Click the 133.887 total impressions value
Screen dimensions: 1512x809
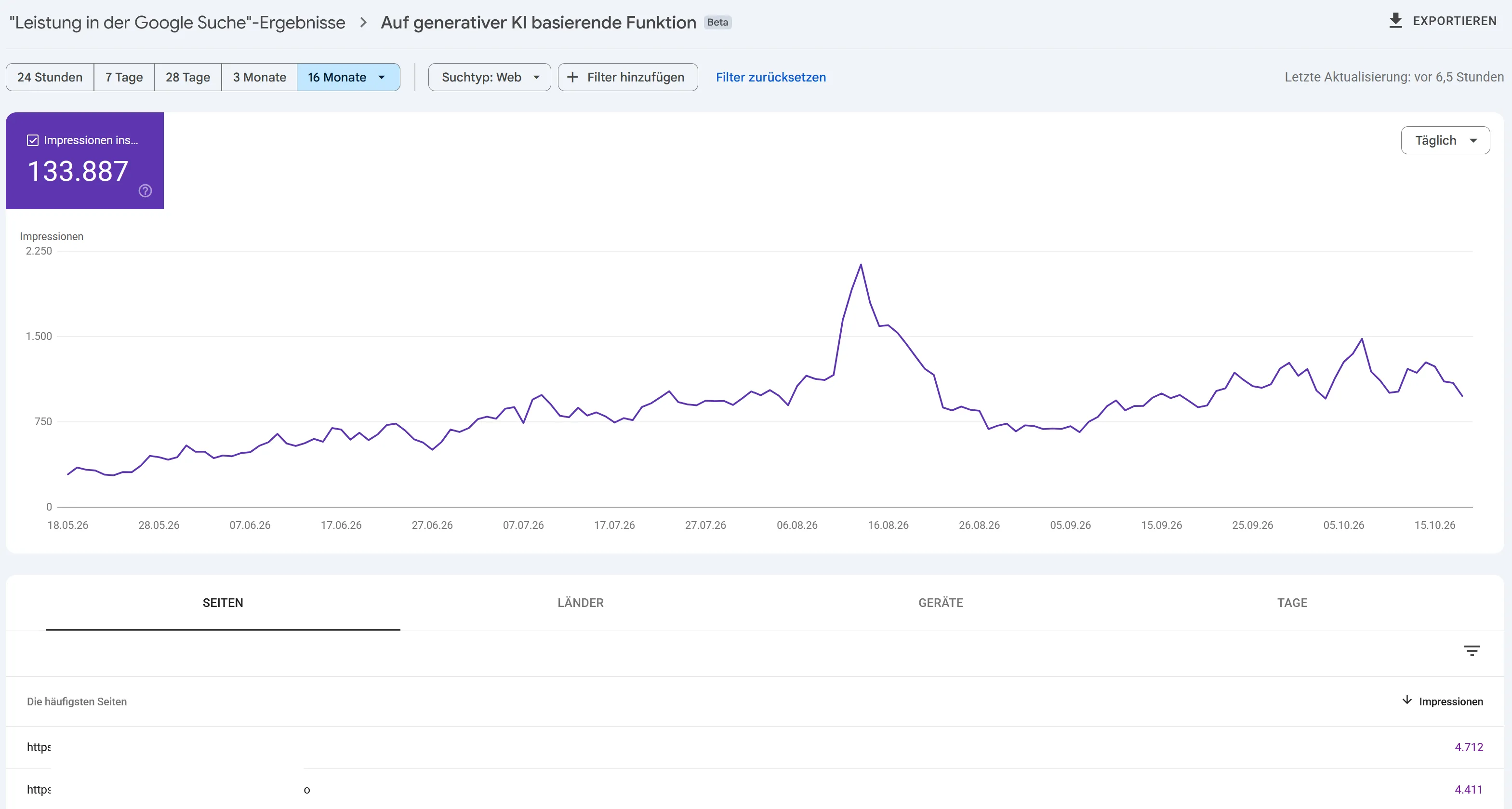click(x=78, y=172)
